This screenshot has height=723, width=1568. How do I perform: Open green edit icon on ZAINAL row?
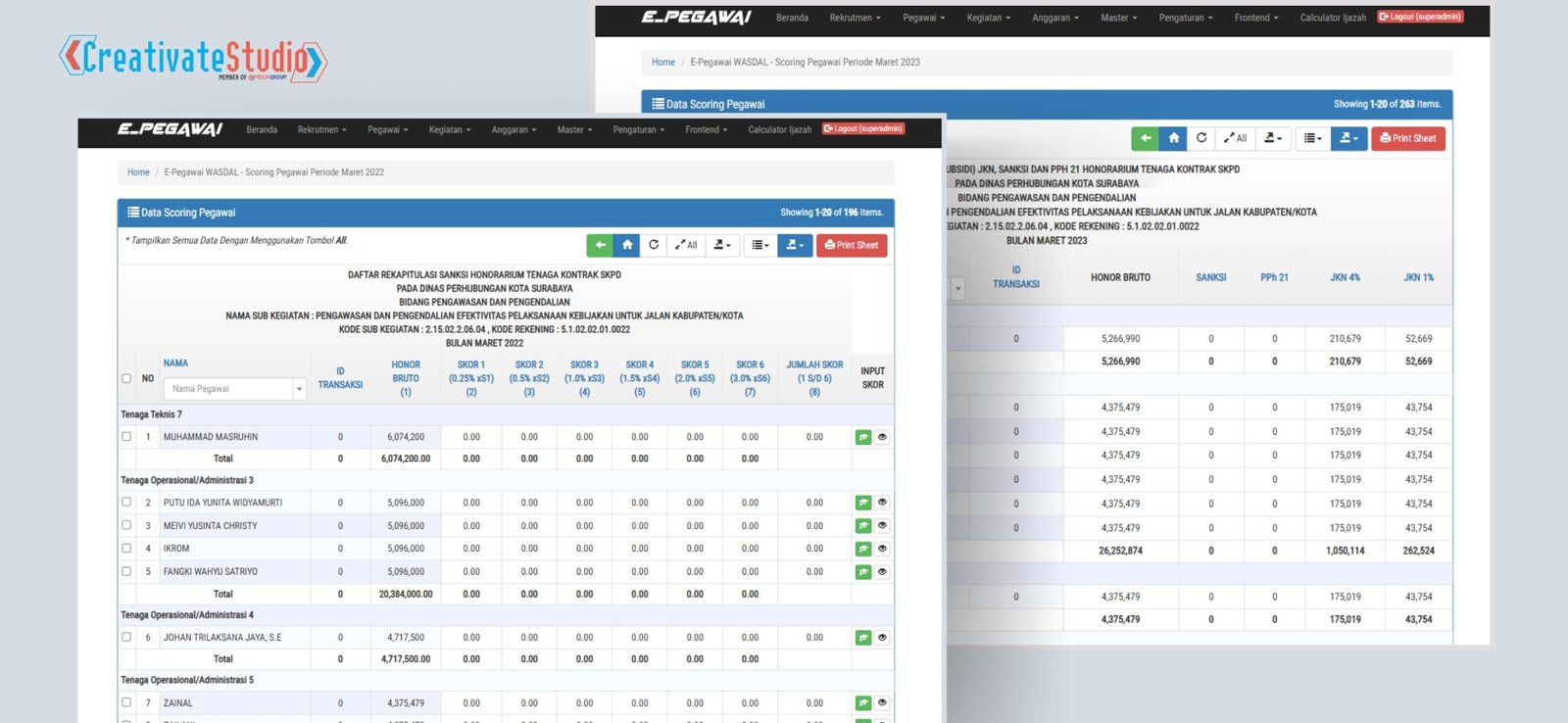click(862, 703)
